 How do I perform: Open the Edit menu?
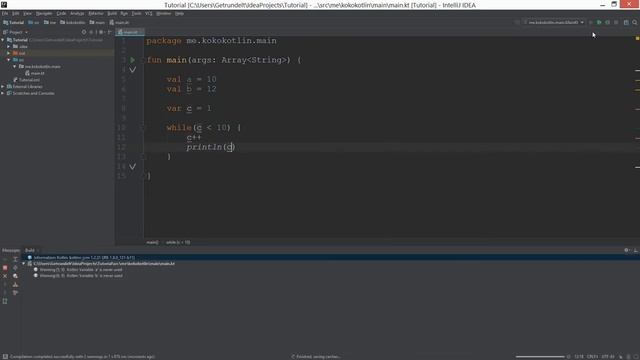[16, 13]
